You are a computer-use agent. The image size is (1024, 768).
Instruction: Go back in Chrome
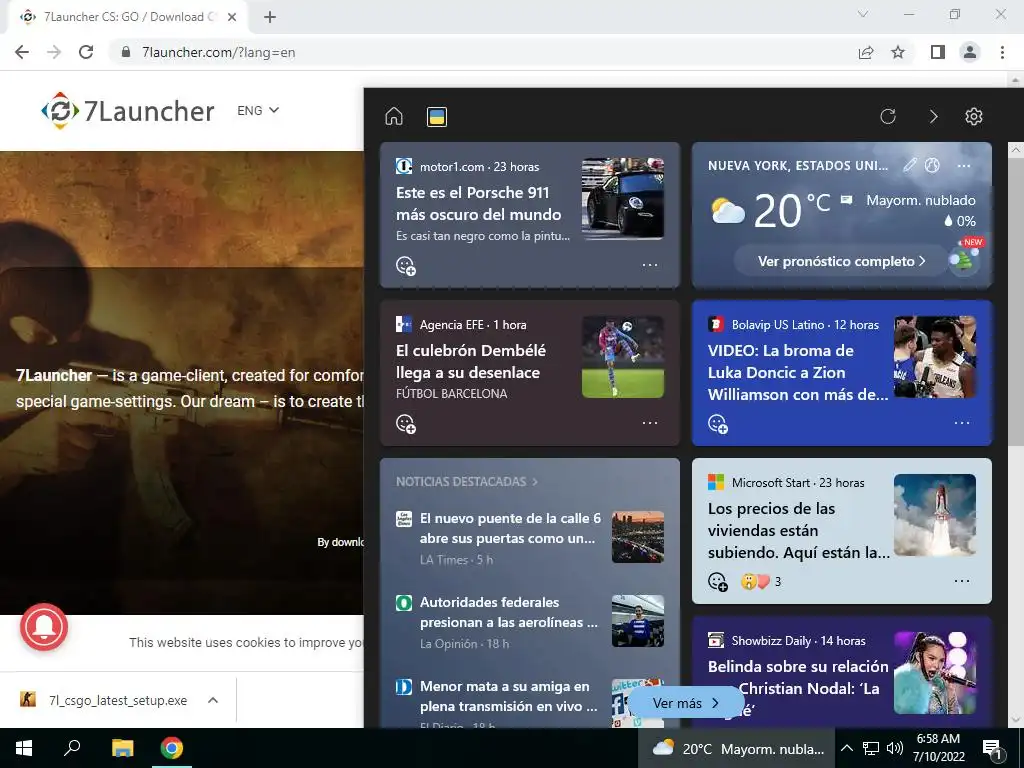(22, 52)
